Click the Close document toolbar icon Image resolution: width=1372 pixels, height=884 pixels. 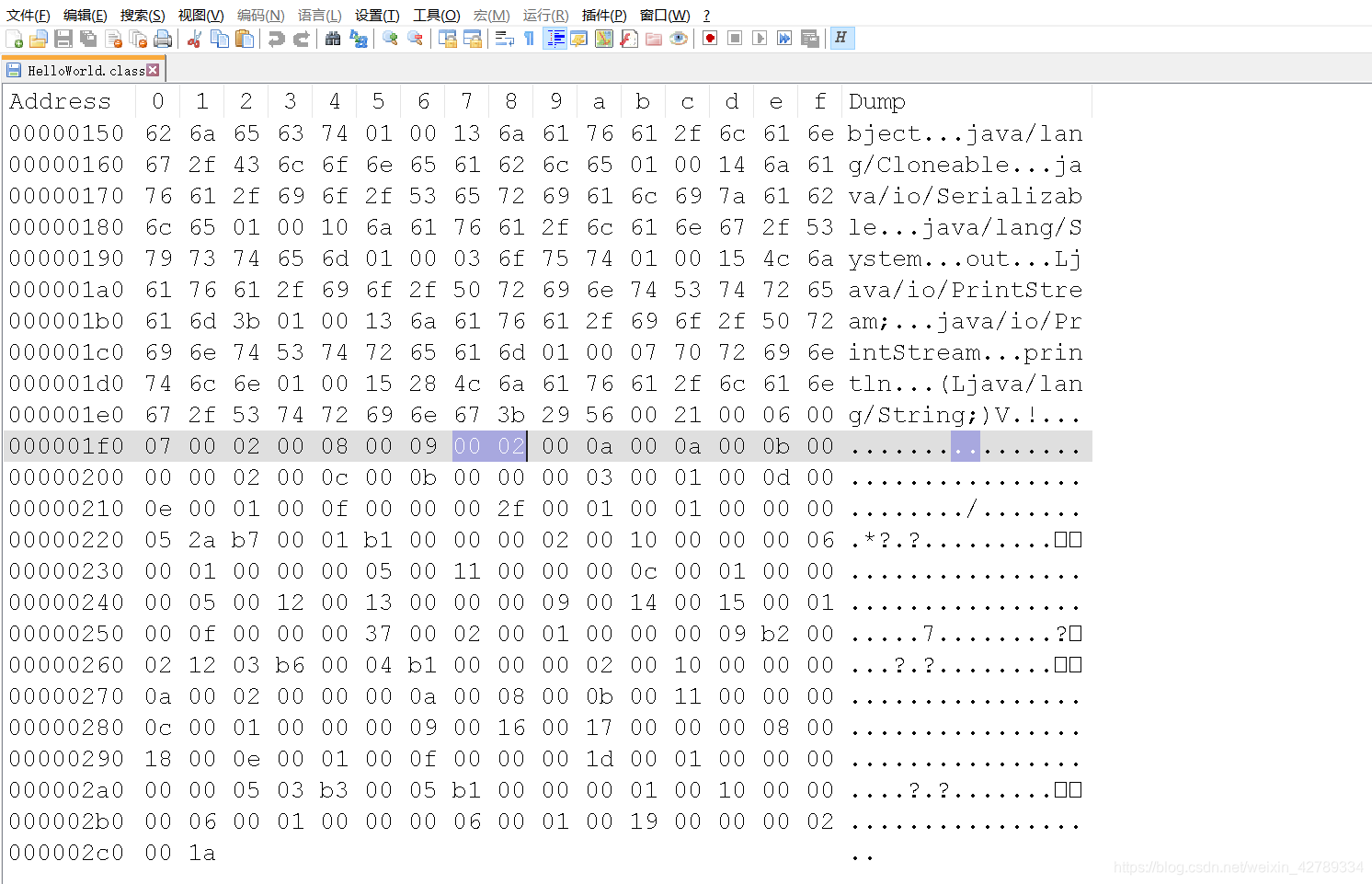pos(114,39)
